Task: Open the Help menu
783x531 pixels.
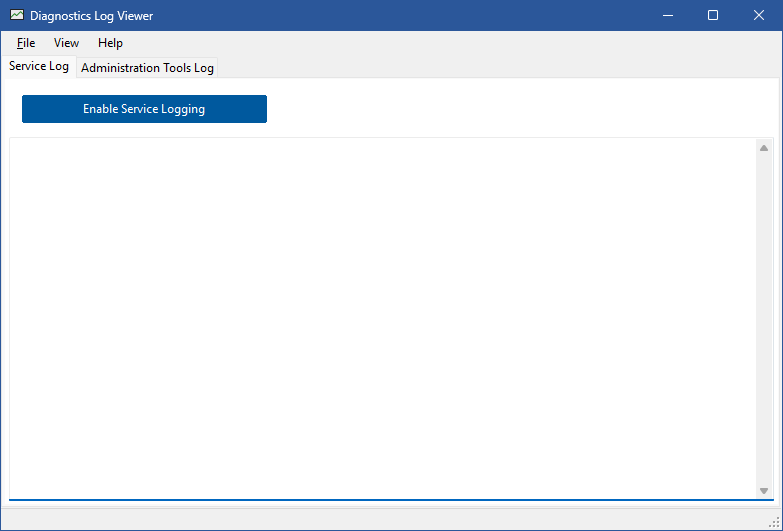Action: click(110, 43)
